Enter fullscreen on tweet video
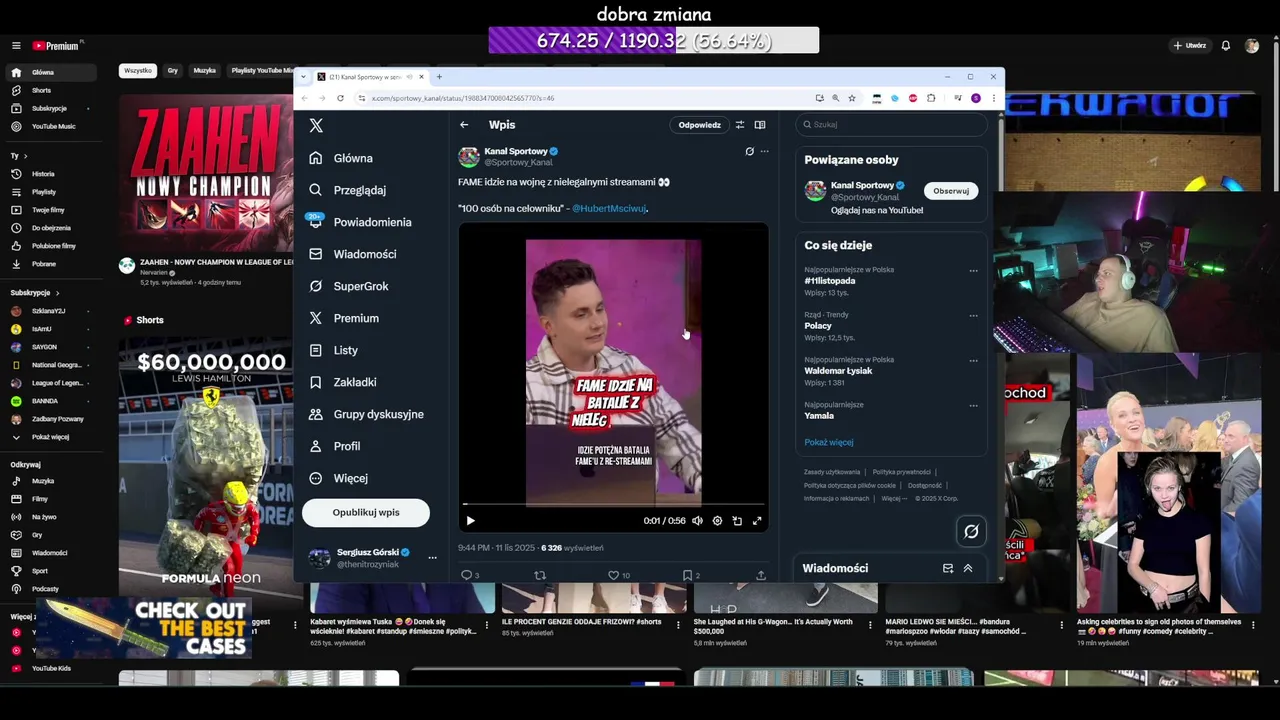Viewport: 1280px width, 720px height. pos(757,520)
